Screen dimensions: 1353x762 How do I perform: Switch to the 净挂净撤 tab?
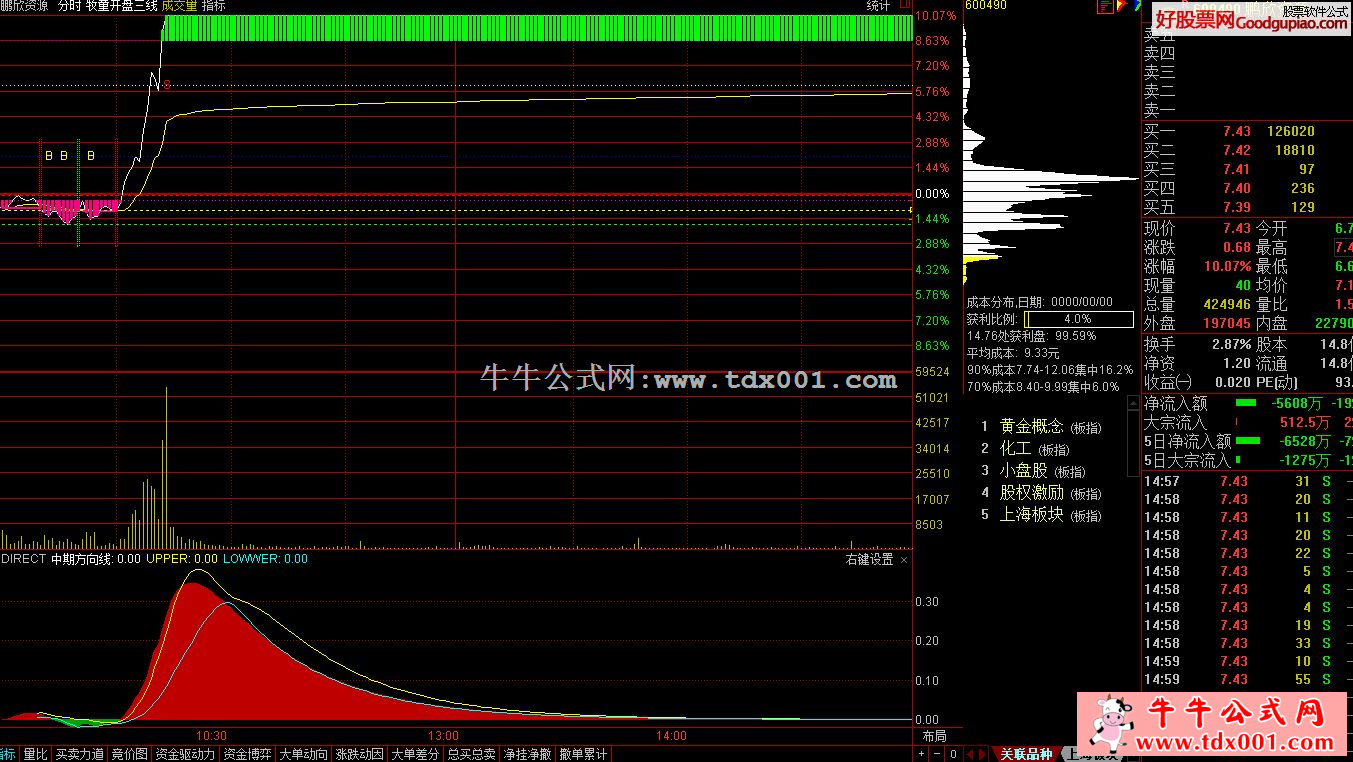527,754
